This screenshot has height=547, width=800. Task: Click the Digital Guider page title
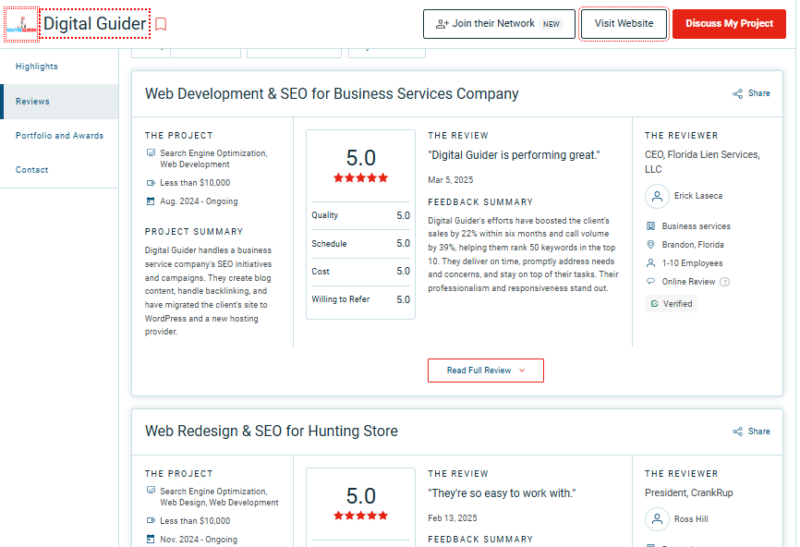95,24
